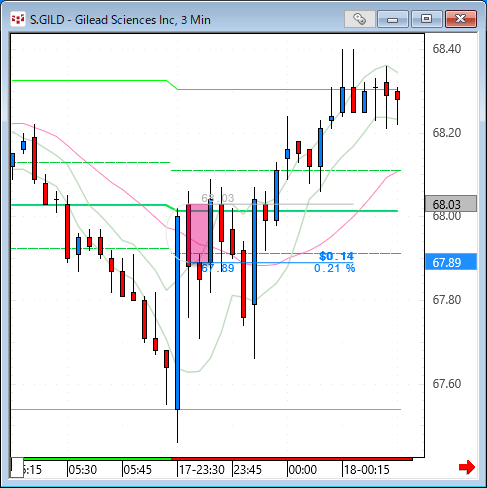
Task: Click the chart link chain icon
Action: (x=360, y=19)
